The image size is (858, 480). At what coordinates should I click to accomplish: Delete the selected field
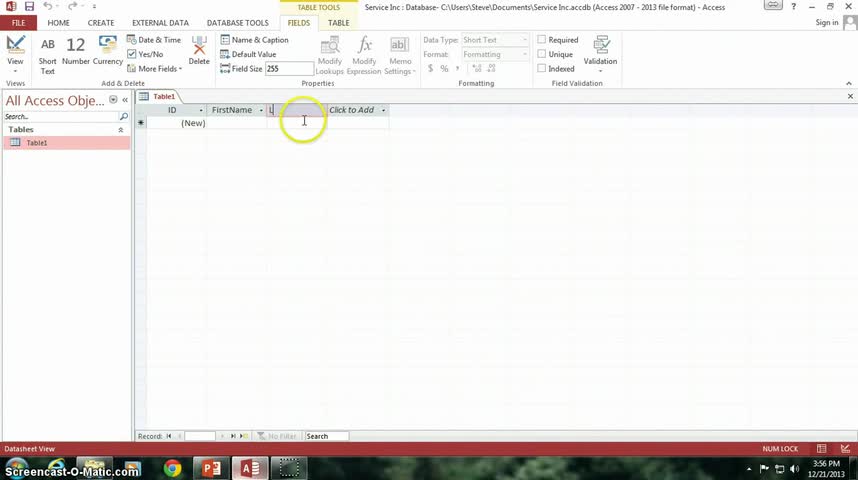click(199, 50)
